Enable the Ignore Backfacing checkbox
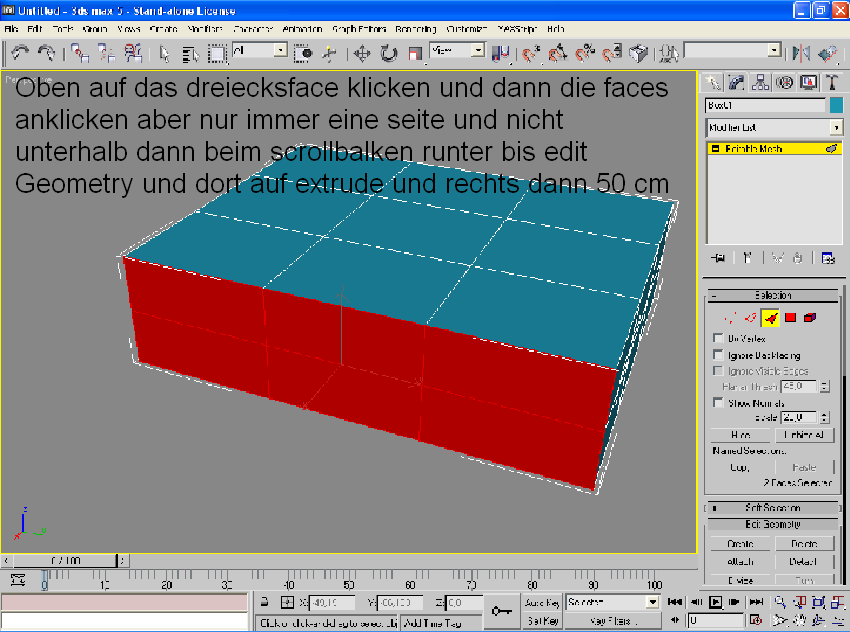 click(x=718, y=355)
